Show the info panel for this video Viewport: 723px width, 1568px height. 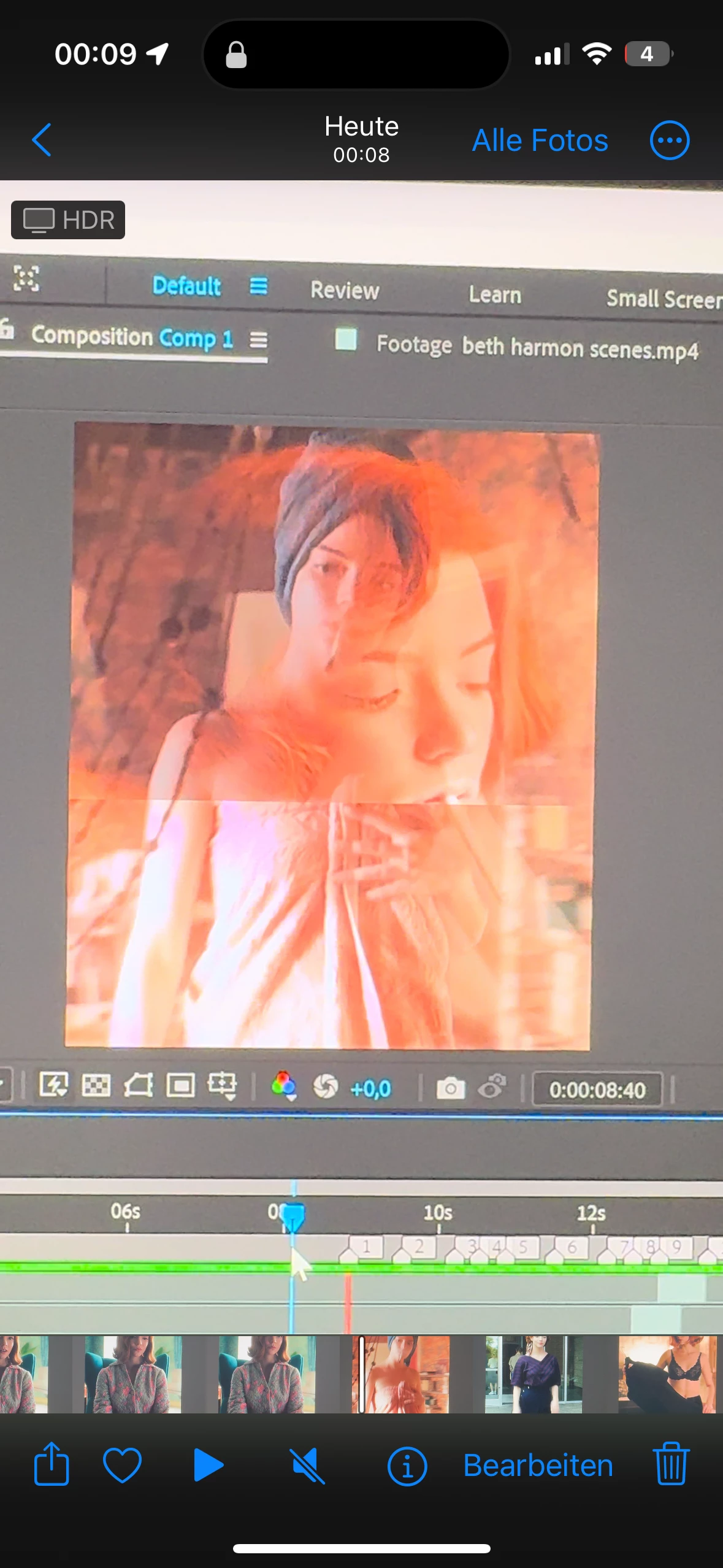click(x=407, y=1467)
